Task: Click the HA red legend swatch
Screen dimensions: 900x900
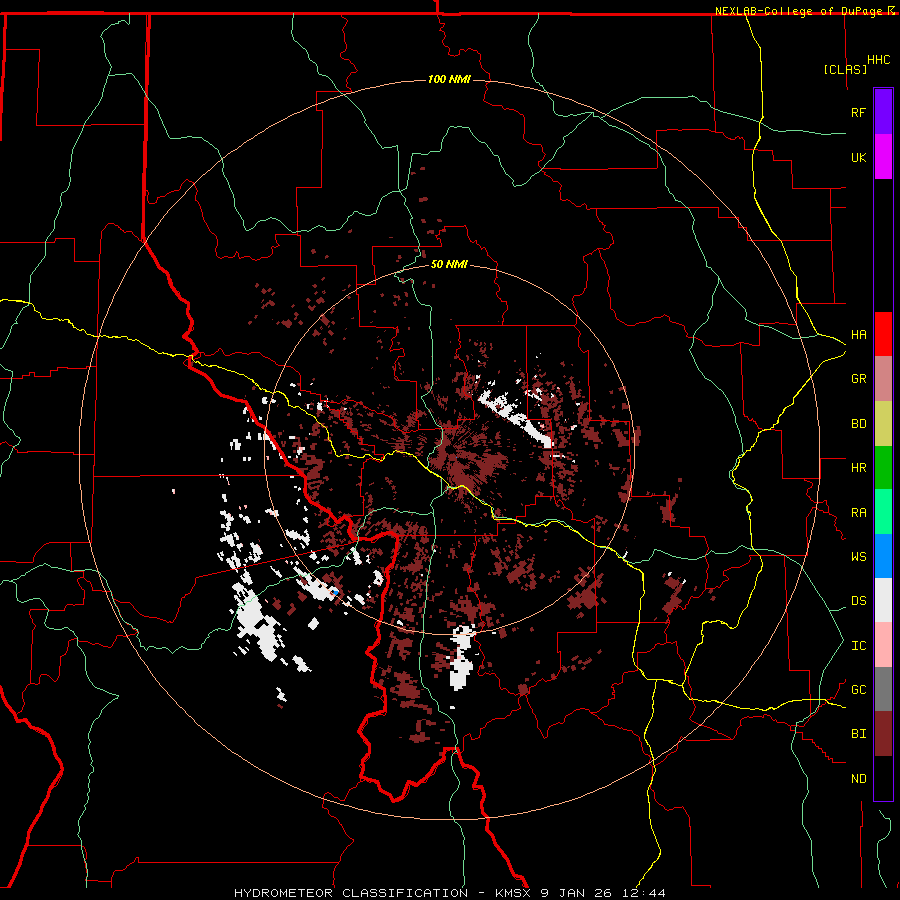Action: click(883, 334)
